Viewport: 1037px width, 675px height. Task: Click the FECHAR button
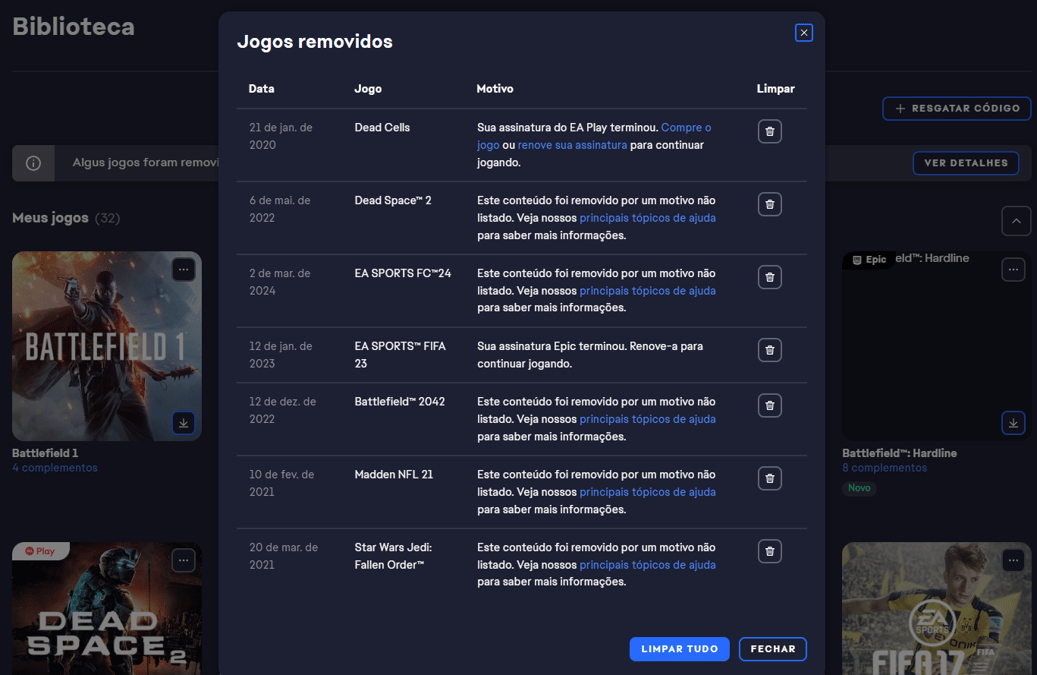click(x=772, y=649)
